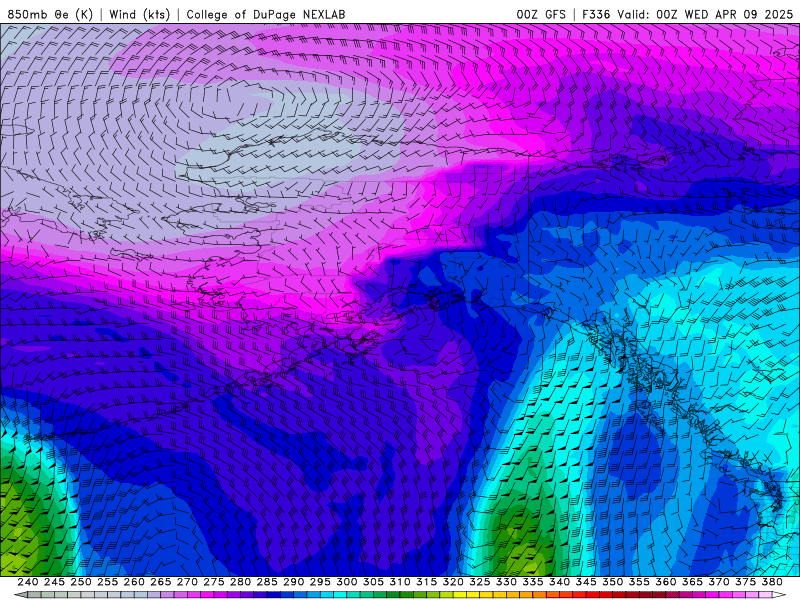Select the 320 value on the color scale

(x=453, y=582)
